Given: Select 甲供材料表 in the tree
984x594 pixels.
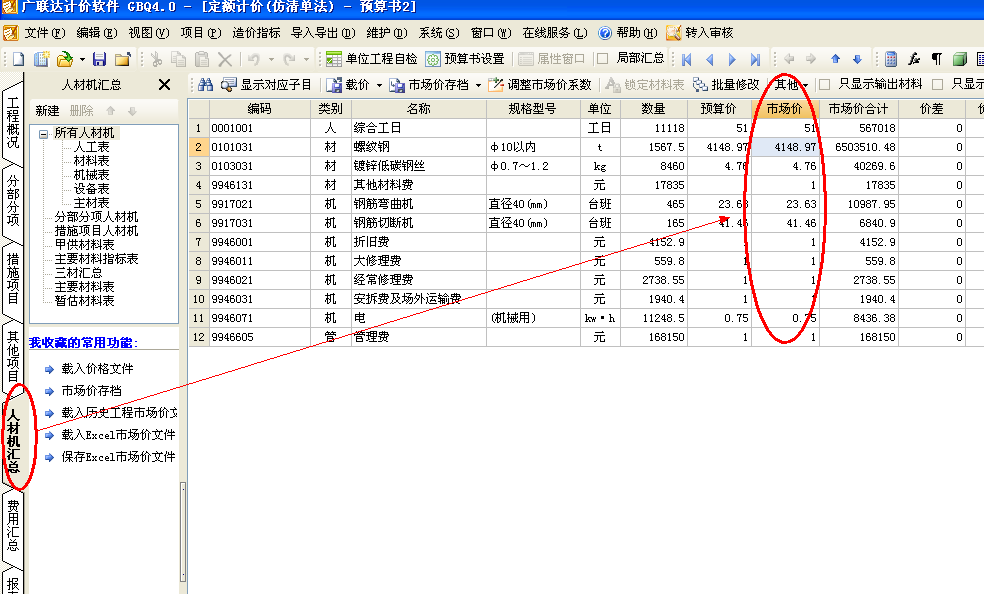Looking at the screenshot, I should coord(84,245).
